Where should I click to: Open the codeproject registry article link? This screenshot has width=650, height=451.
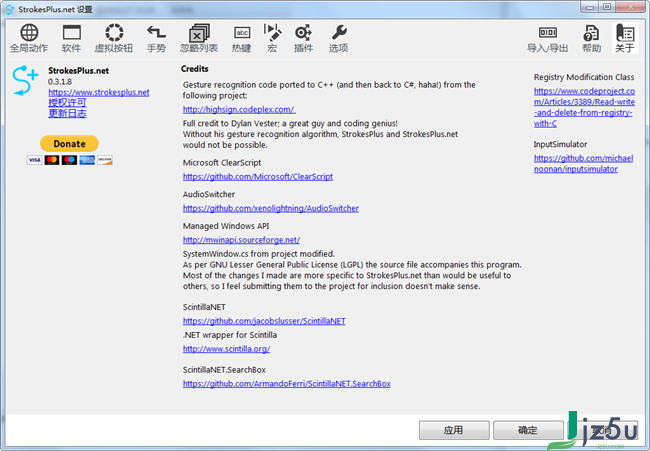pyautogui.click(x=584, y=107)
